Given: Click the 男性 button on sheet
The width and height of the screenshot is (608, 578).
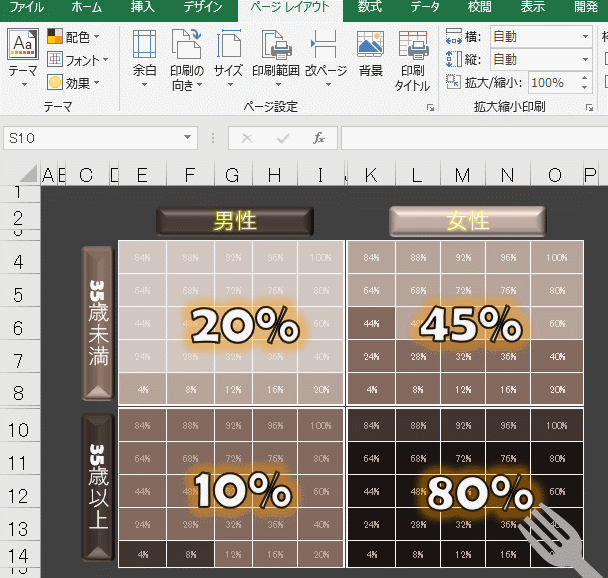Looking at the screenshot, I should (235, 221).
